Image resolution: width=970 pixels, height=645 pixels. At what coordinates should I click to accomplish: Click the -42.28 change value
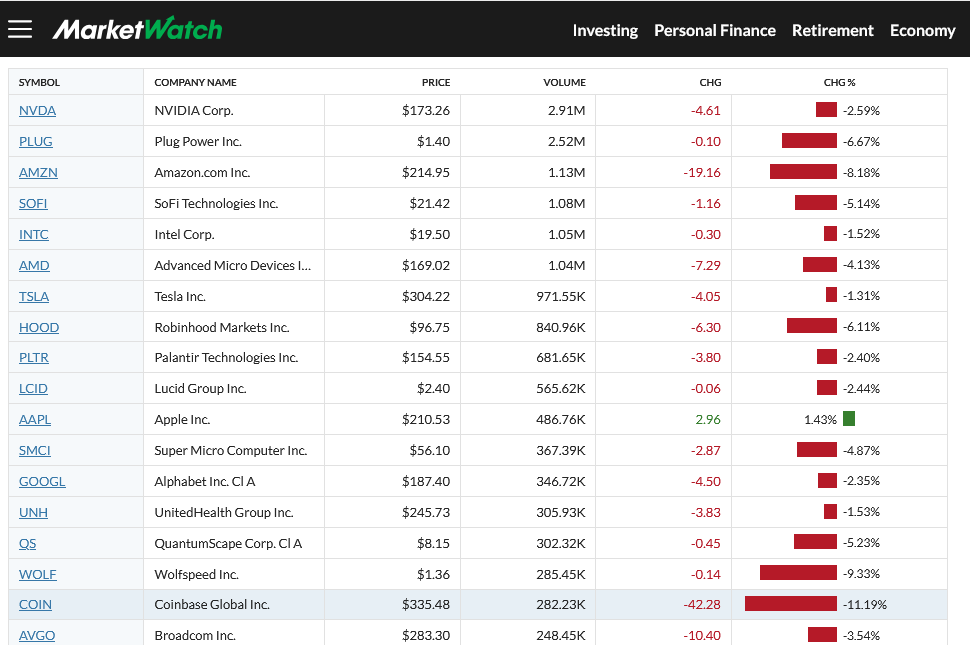tap(702, 604)
